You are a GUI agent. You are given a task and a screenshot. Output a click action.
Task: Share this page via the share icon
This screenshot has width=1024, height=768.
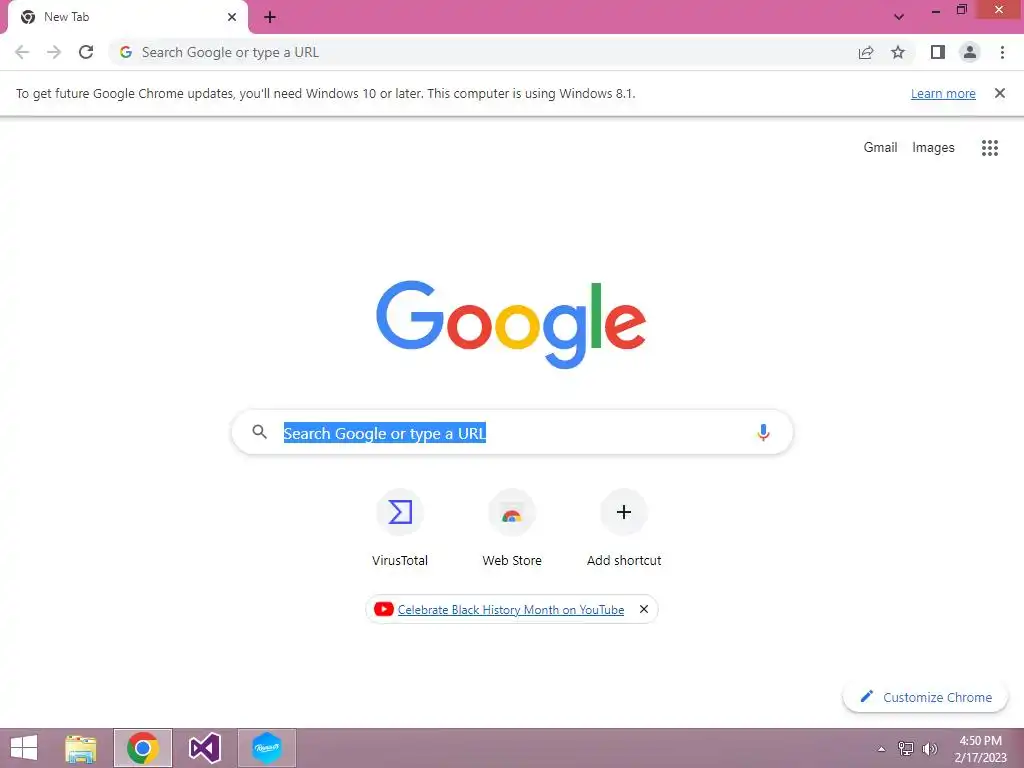[866, 52]
